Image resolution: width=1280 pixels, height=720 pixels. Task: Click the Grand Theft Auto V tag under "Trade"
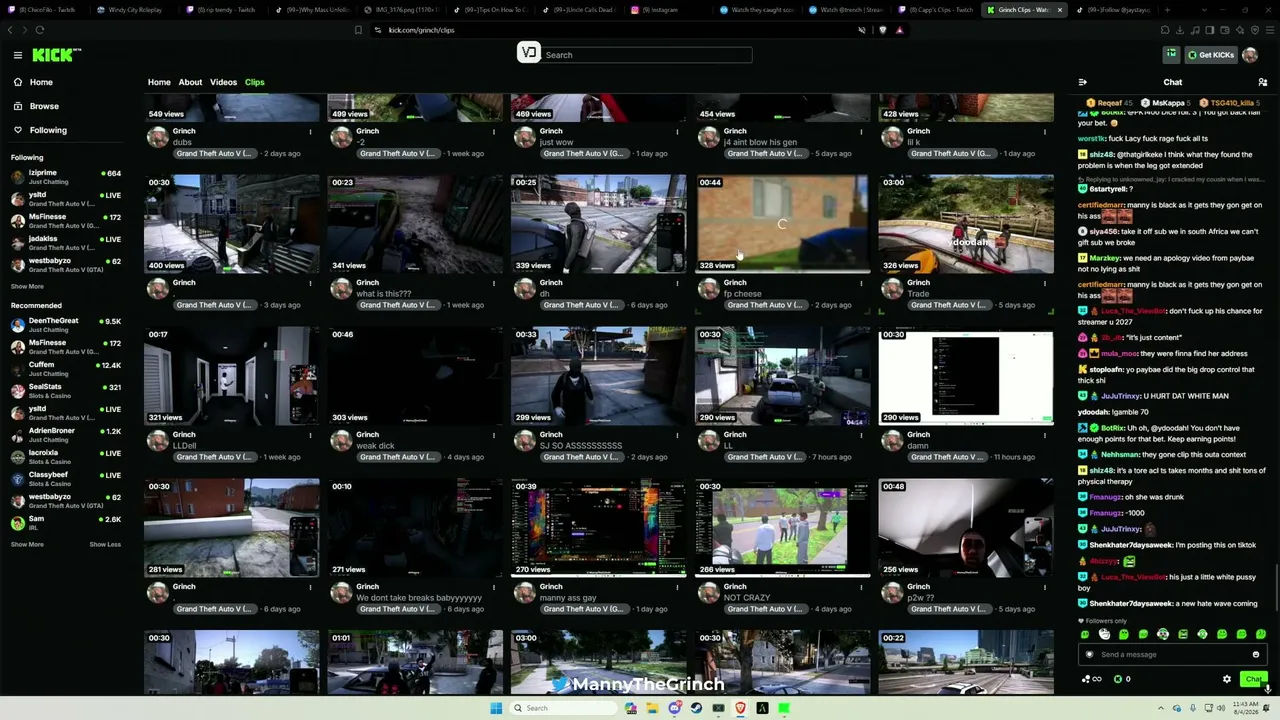coord(951,305)
